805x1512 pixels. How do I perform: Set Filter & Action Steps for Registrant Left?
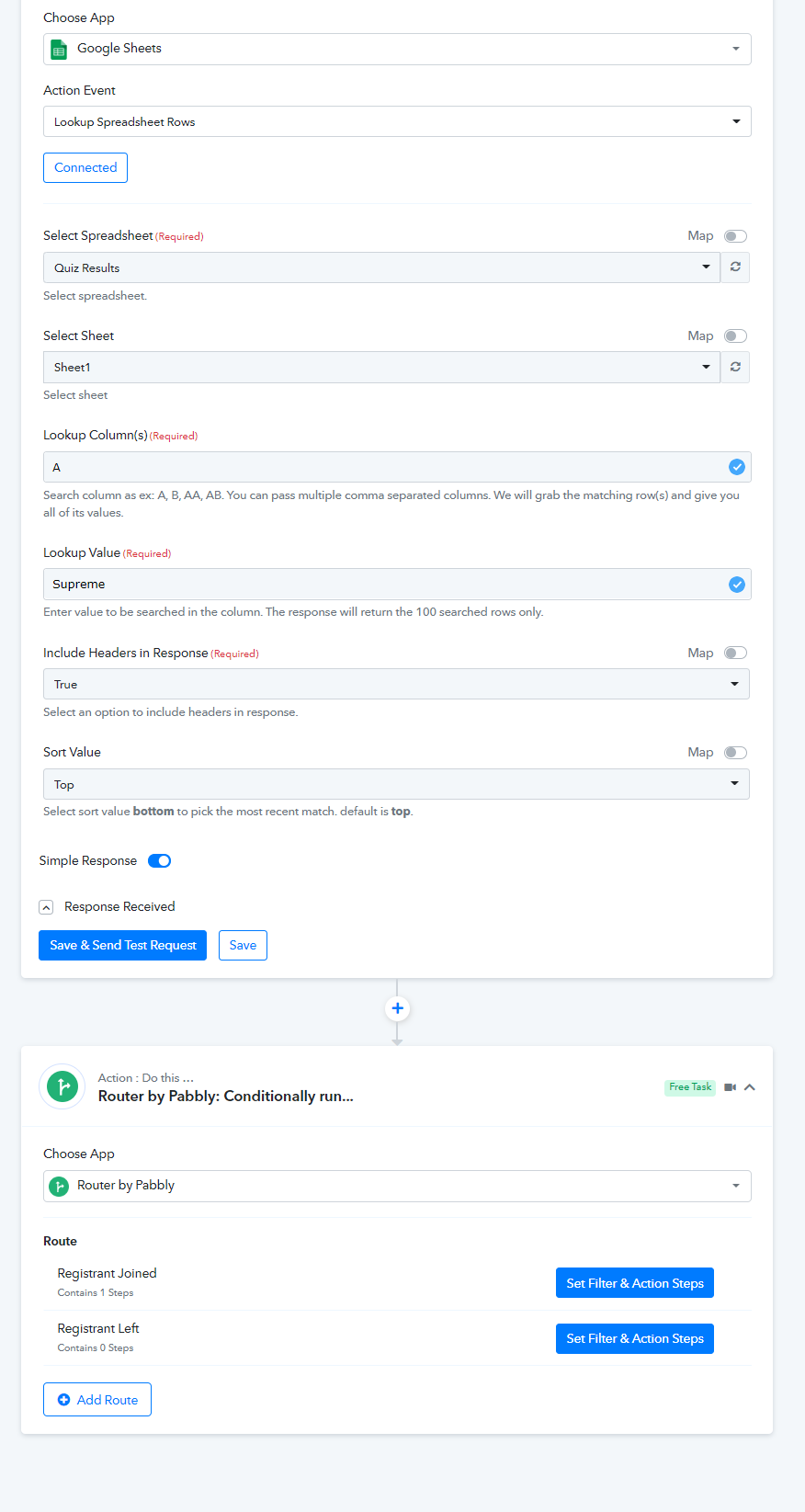(635, 1338)
